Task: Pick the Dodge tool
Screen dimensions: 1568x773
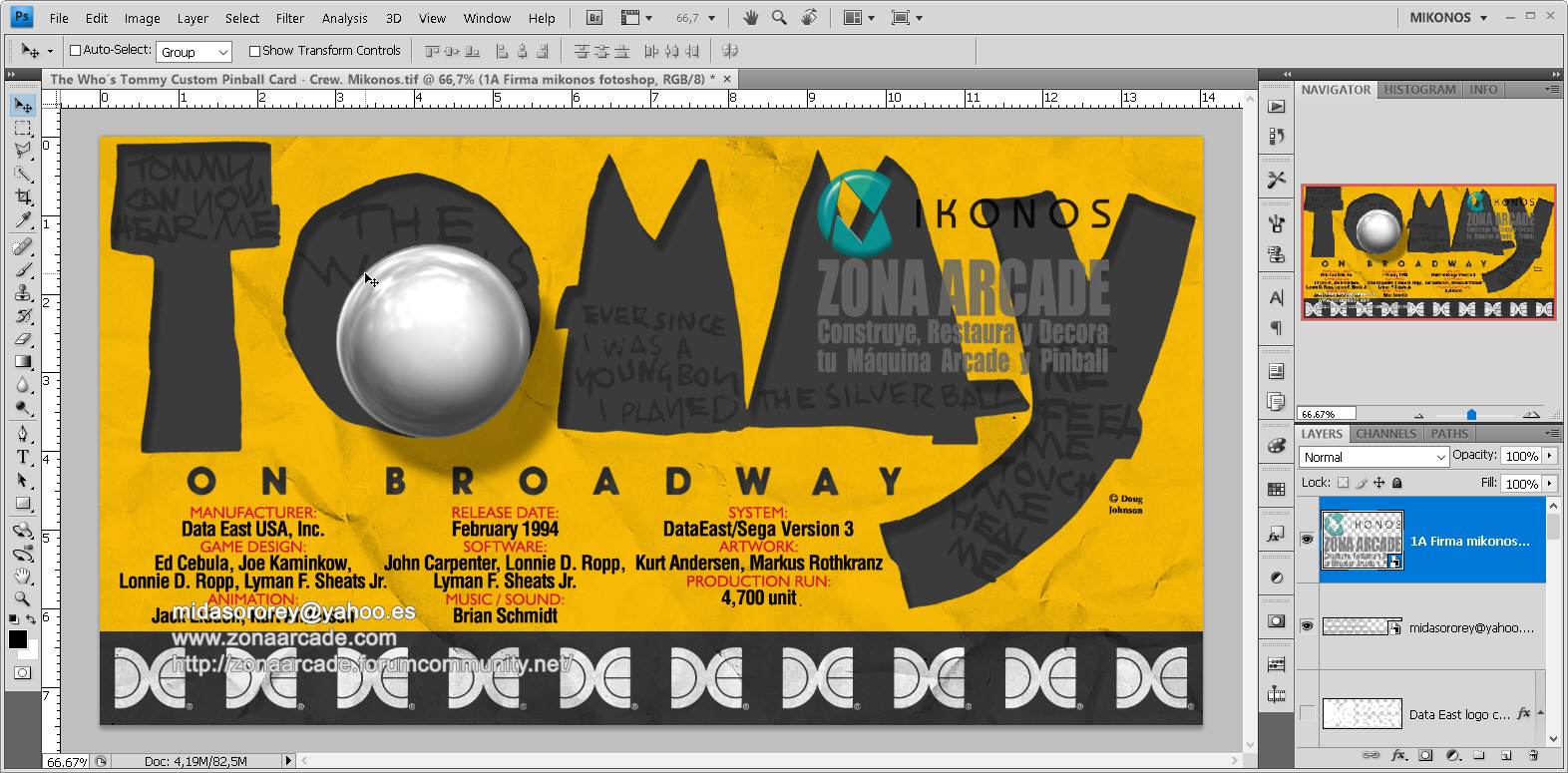Action: click(23, 408)
